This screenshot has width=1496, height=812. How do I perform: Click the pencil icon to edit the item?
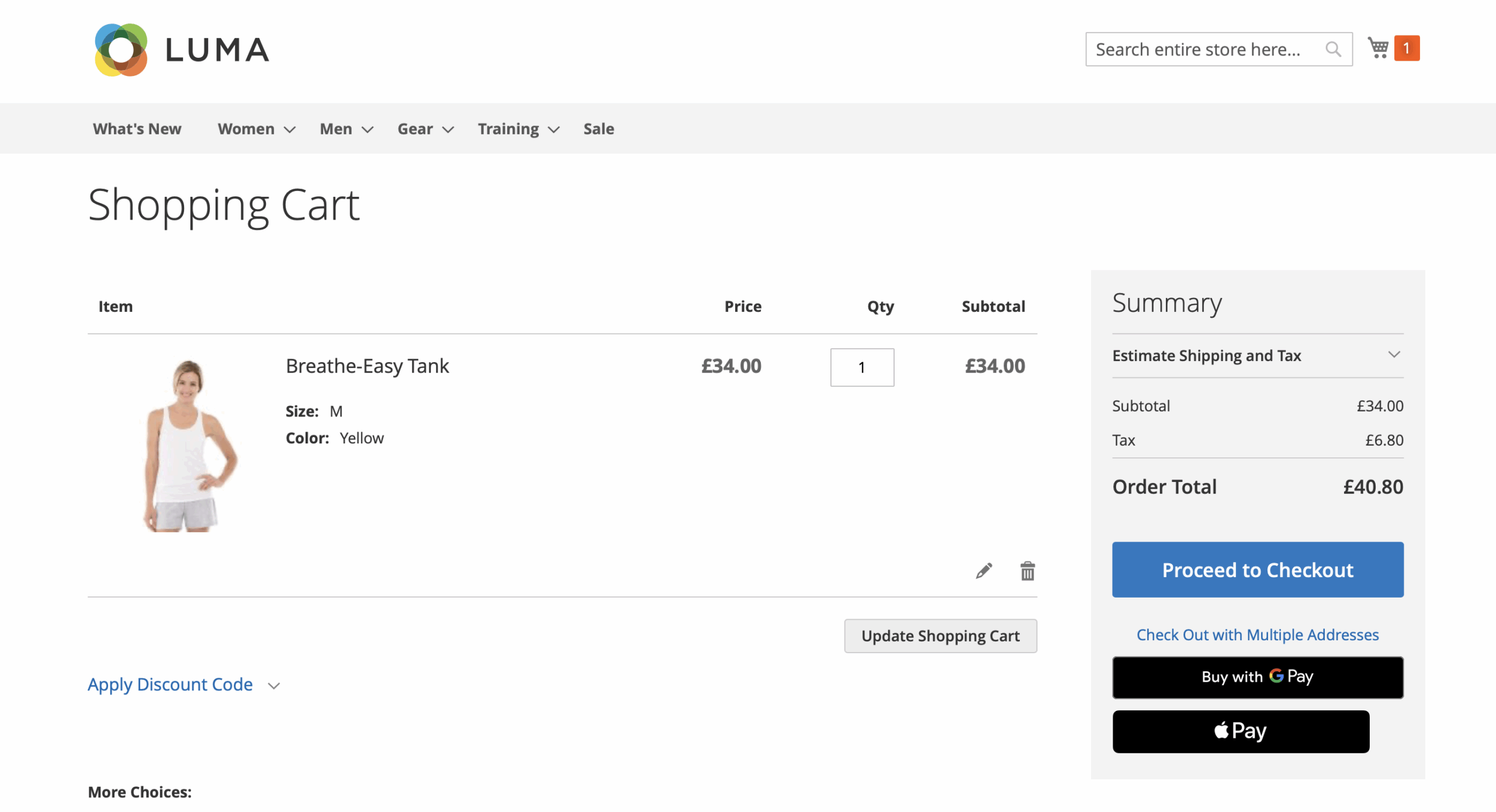[985, 571]
